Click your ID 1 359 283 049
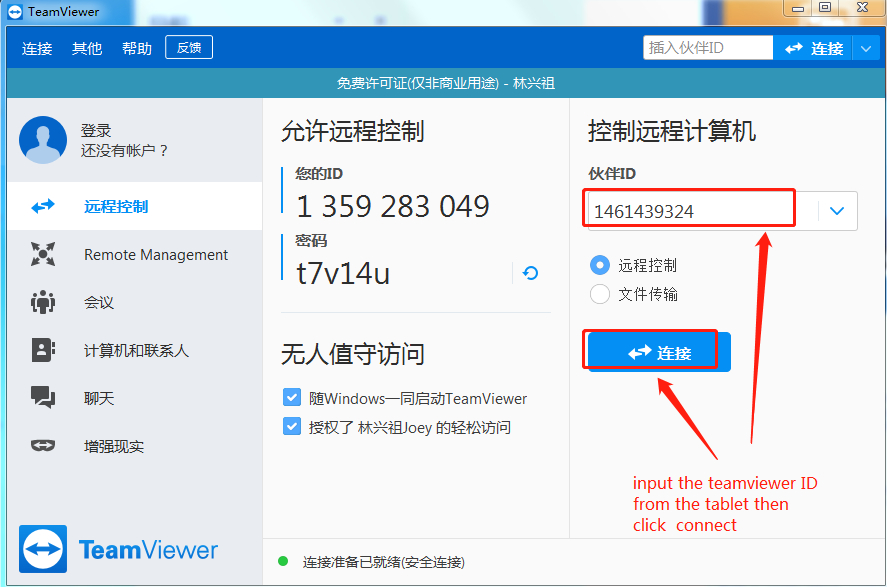The height and width of the screenshot is (587, 887). 393,206
